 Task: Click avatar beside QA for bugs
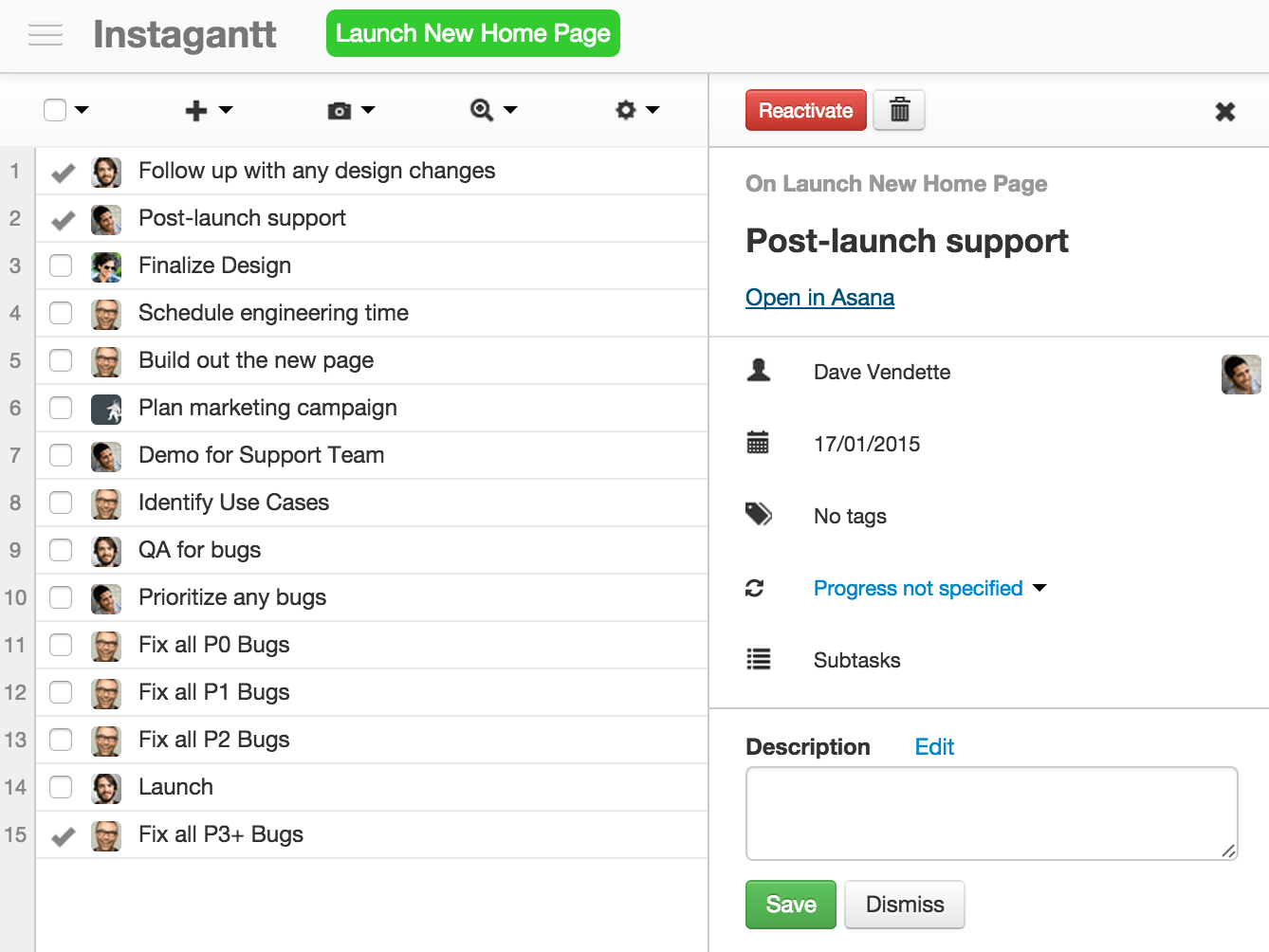[106, 551]
